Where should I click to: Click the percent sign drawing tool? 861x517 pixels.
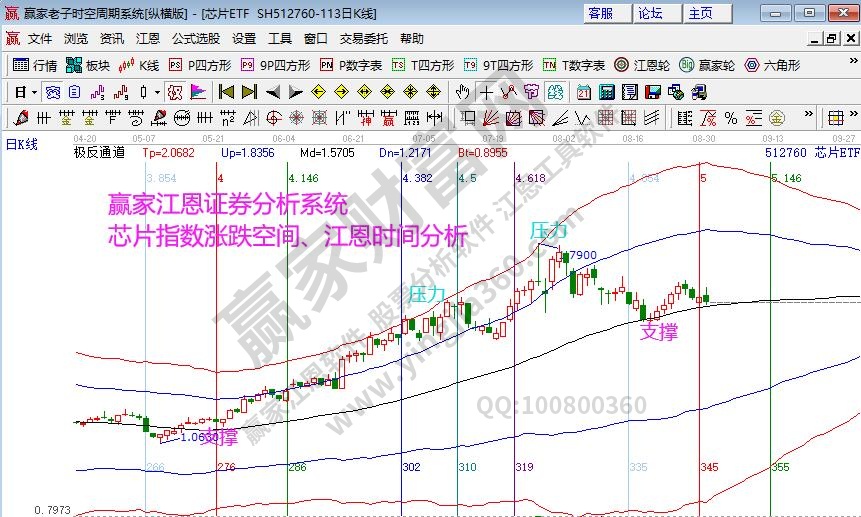tap(731, 117)
